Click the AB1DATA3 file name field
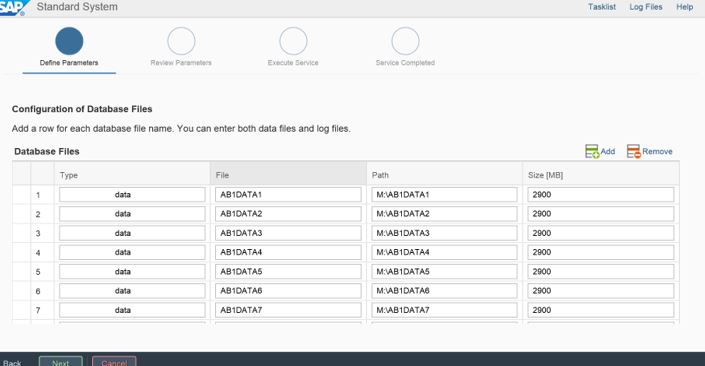The image size is (705, 366). coord(288,233)
